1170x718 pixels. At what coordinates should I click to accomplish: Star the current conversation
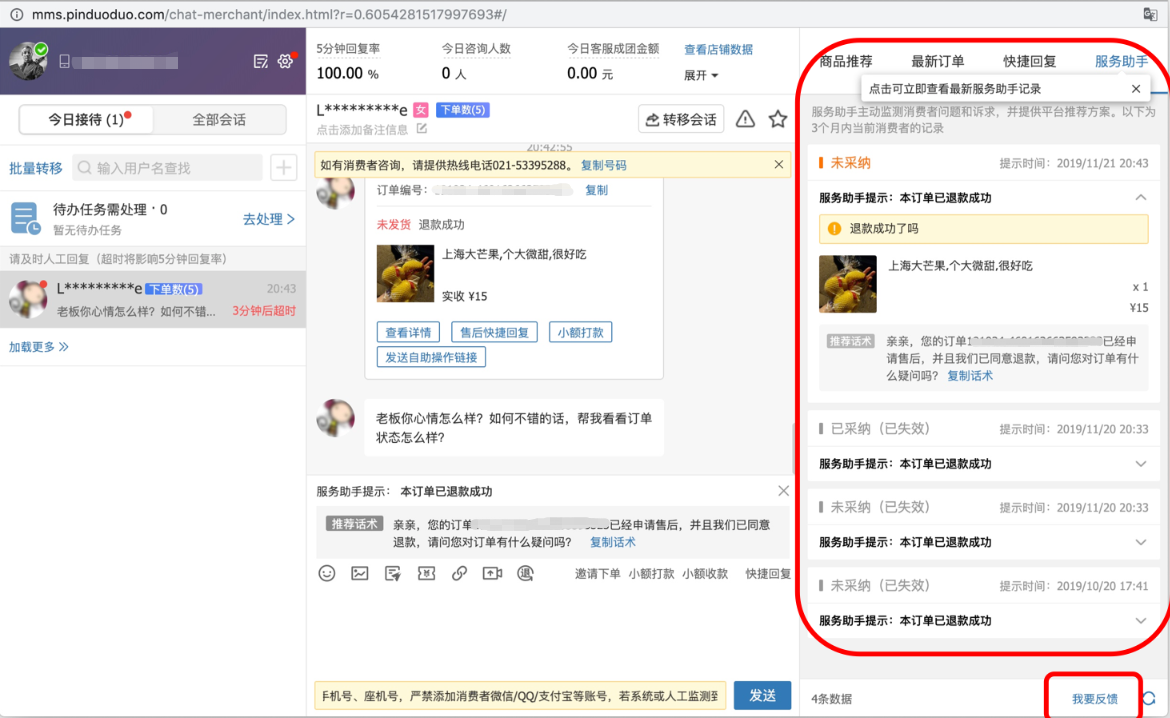(778, 119)
